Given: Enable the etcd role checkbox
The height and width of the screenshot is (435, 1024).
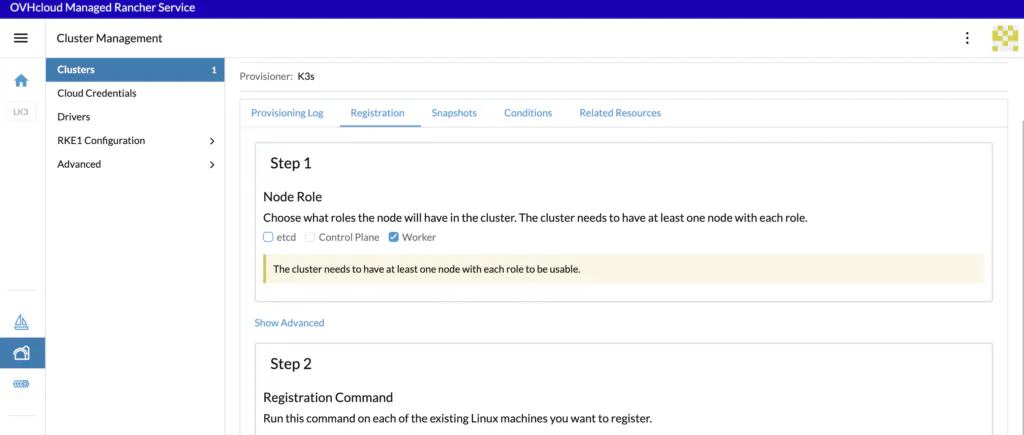Looking at the screenshot, I should click(268, 237).
